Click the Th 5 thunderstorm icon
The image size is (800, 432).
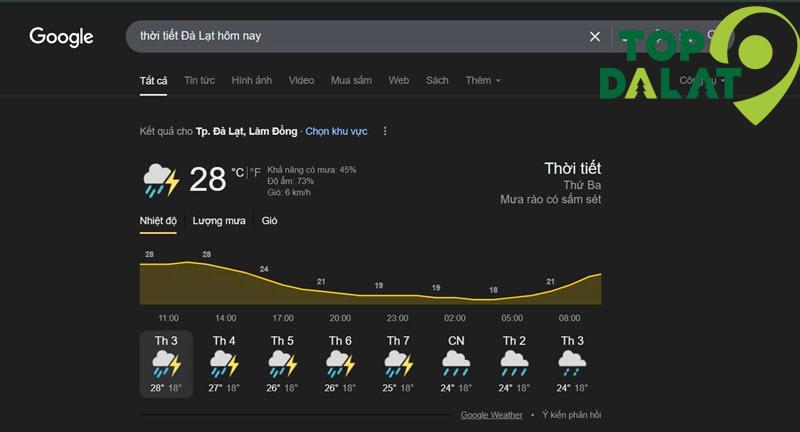[283, 364]
